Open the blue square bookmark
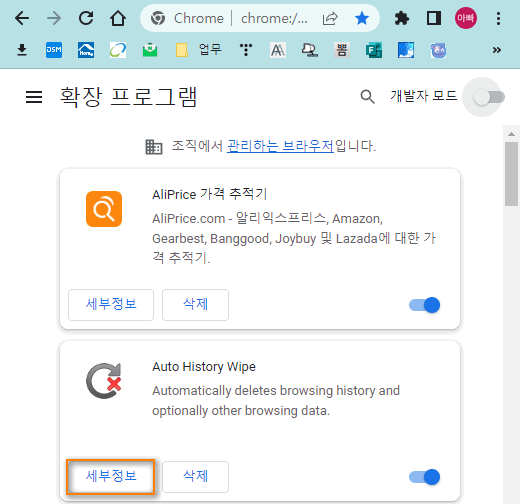This screenshot has width=520, height=504. (x=406, y=50)
